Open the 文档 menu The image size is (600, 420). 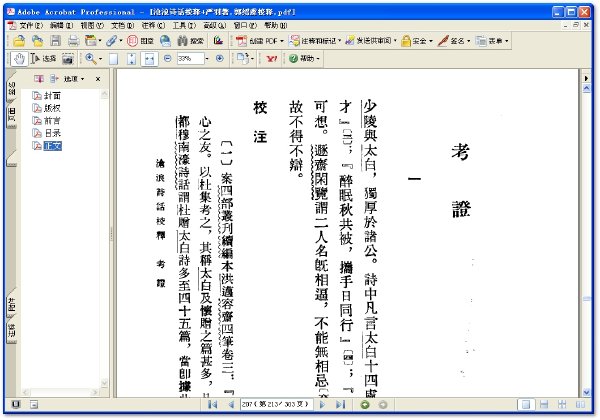pos(122,25)
